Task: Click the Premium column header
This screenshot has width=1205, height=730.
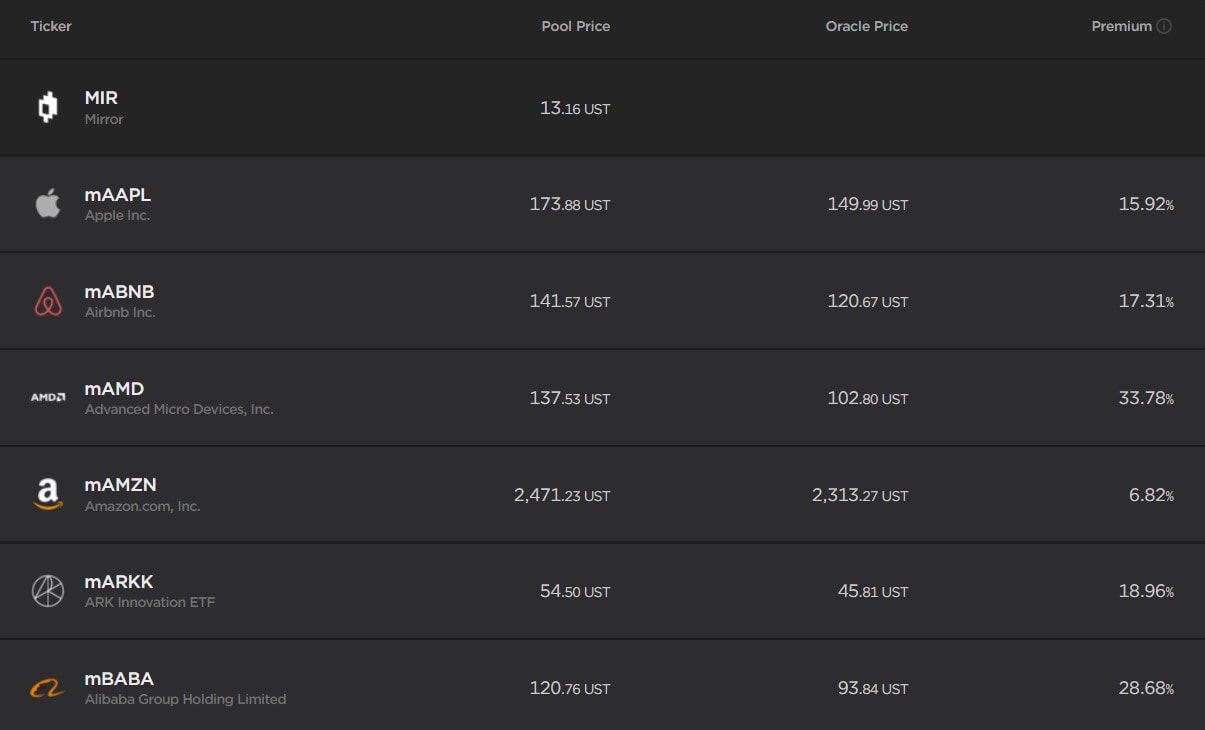Action: tap(1121, 27)
